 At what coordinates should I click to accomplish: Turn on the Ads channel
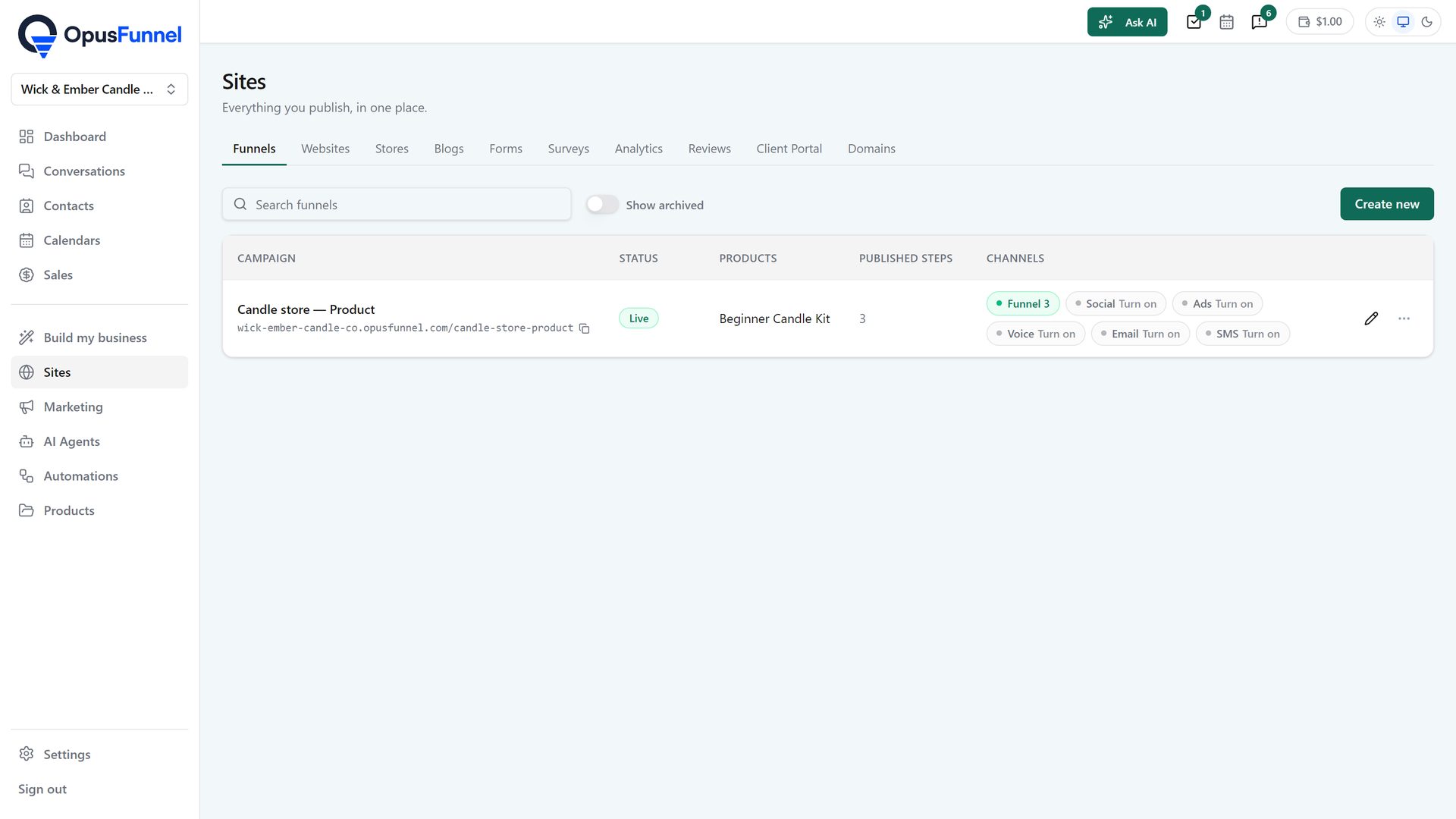click(x=1217, y=303)
